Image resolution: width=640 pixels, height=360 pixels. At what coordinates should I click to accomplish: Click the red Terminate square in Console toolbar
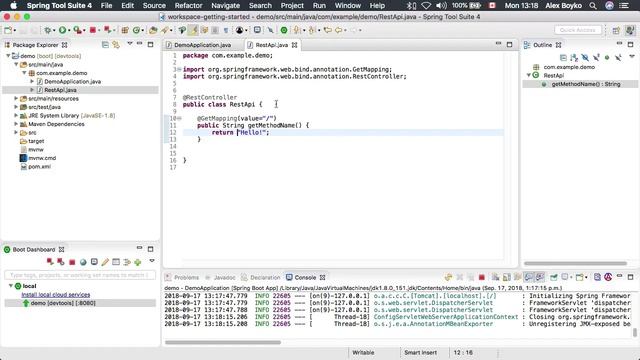pyautogui.click(x=482, y=278)
